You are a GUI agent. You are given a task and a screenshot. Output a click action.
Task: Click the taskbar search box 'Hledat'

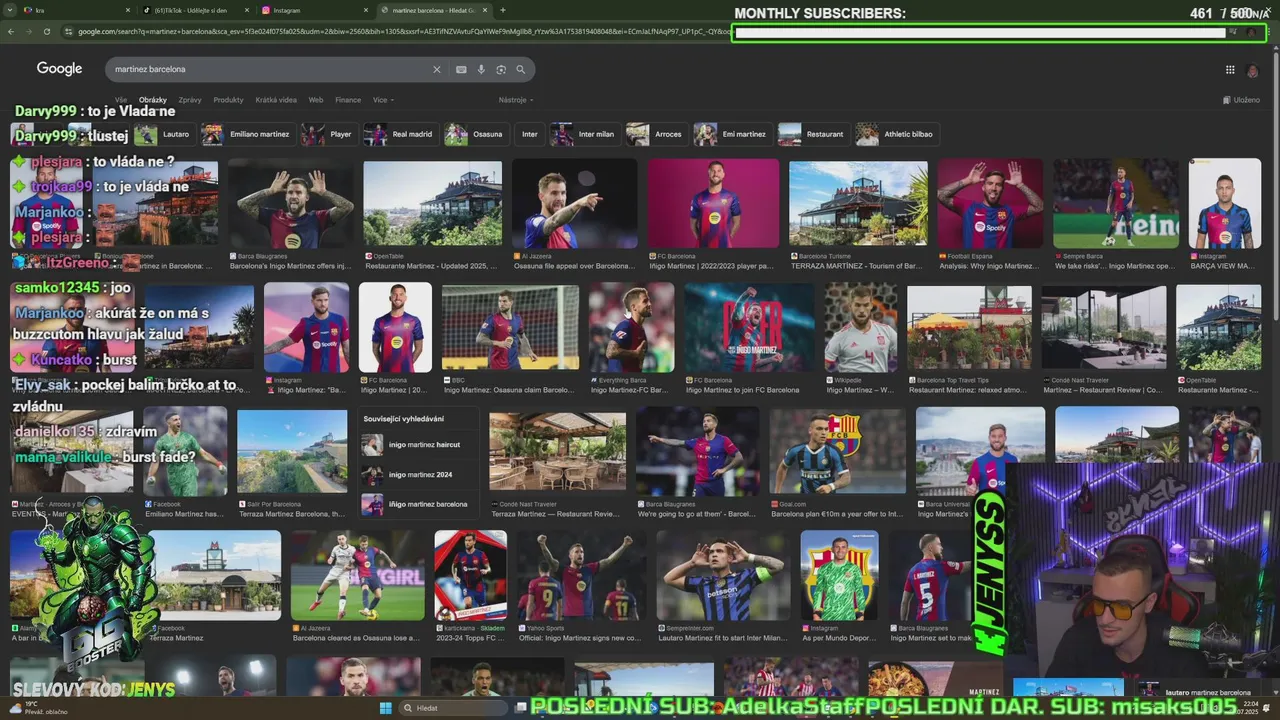(x=455, y=708)
